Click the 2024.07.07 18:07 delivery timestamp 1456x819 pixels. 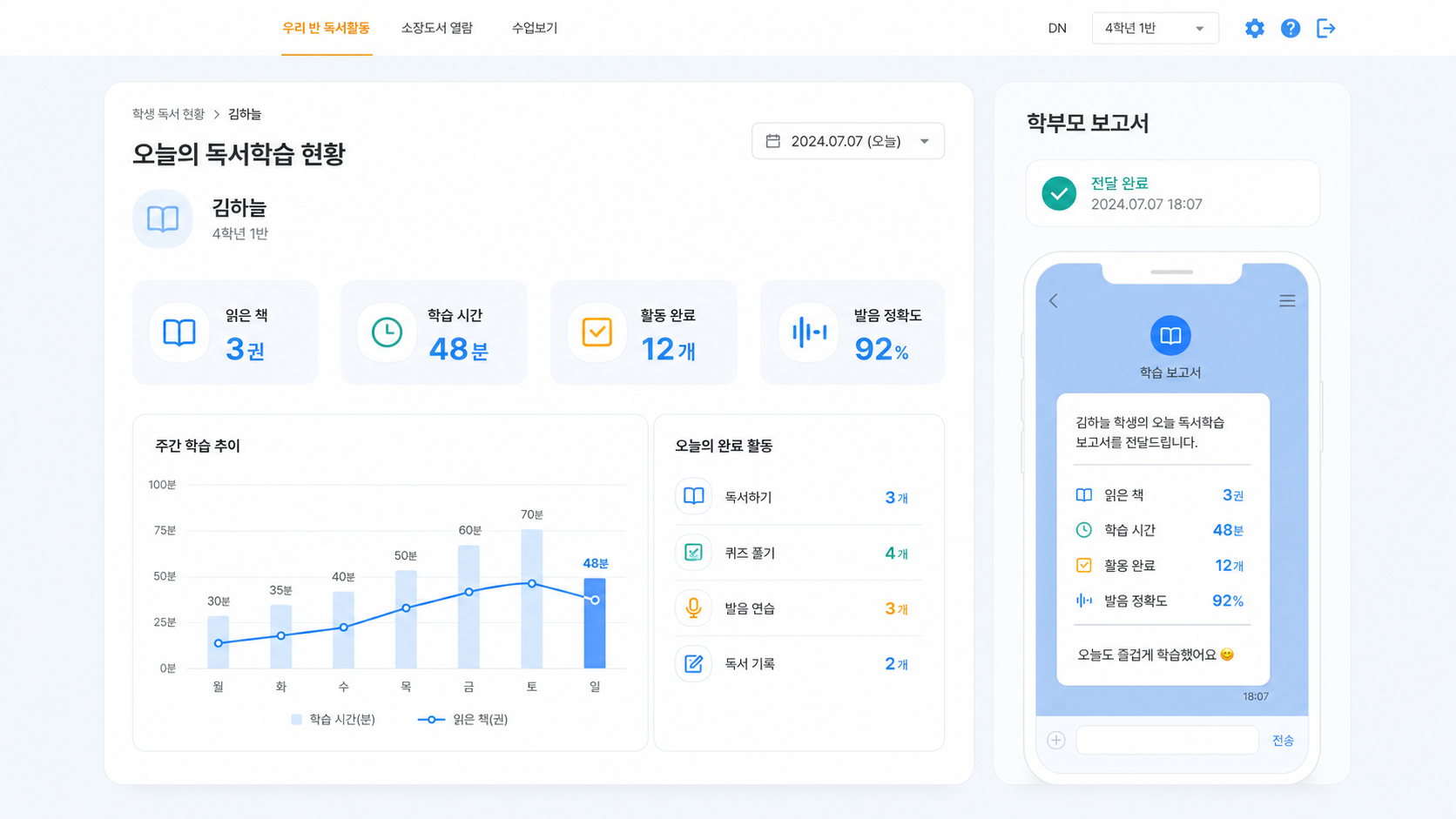1147,205
